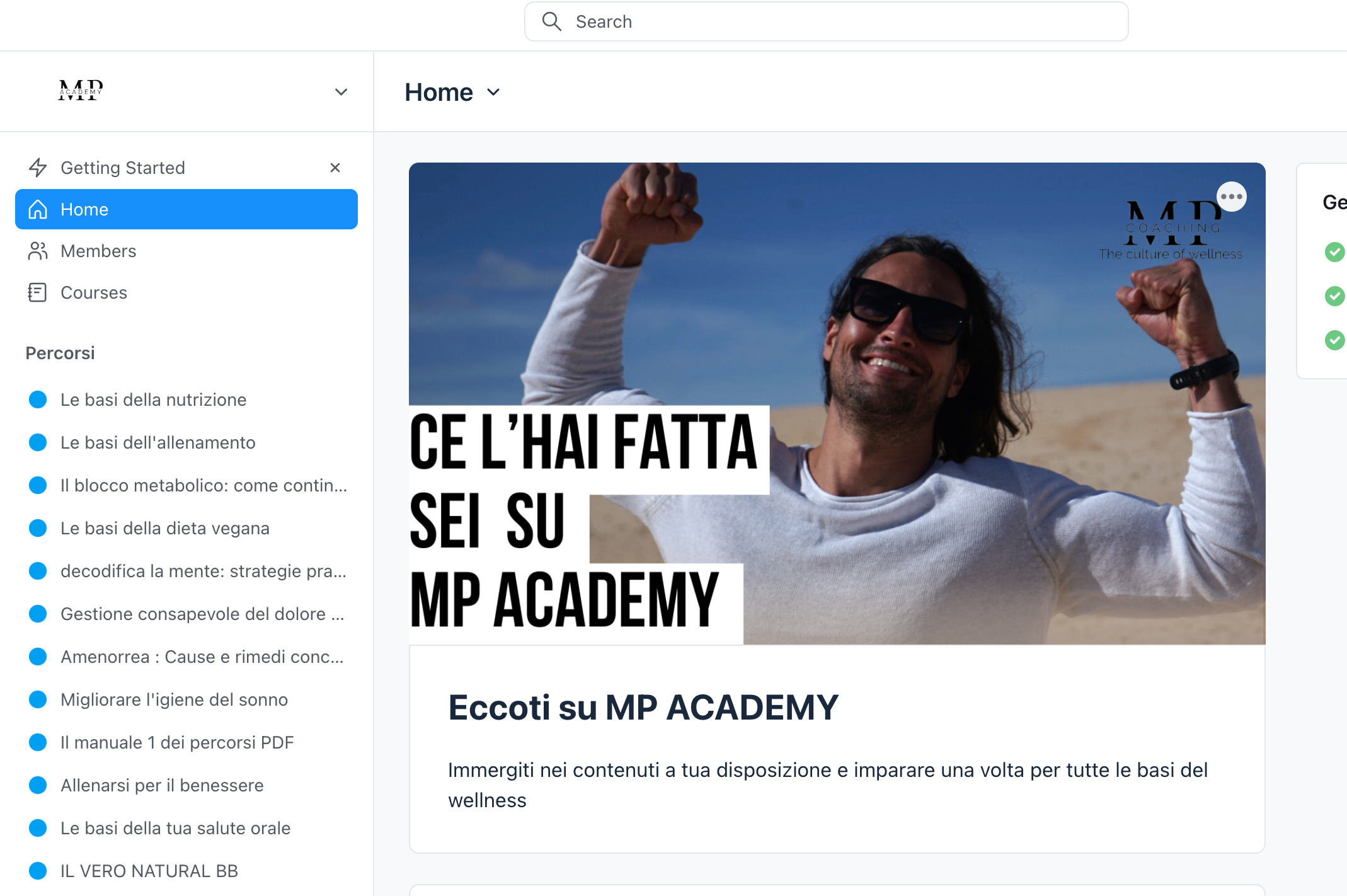Dismiss the Getting Started item
This screenshot has height=896, width=1347.
[x=335, y=168]
